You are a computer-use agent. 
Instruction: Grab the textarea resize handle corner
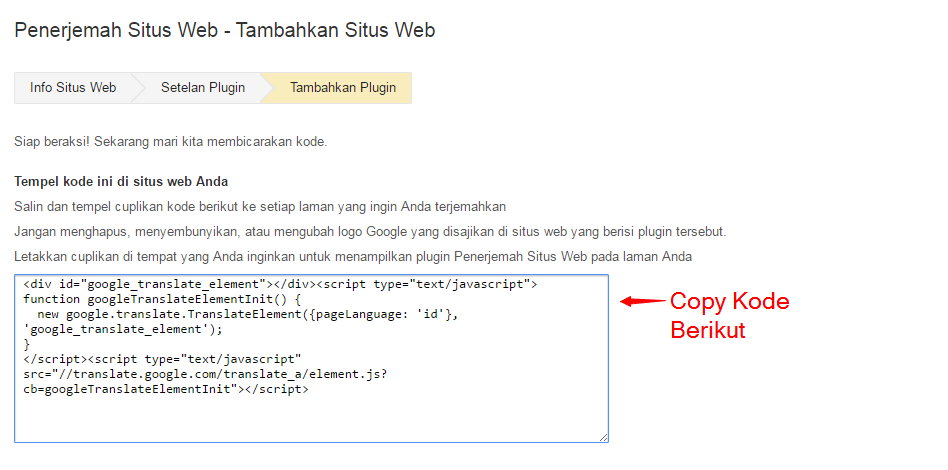point(603,437)
